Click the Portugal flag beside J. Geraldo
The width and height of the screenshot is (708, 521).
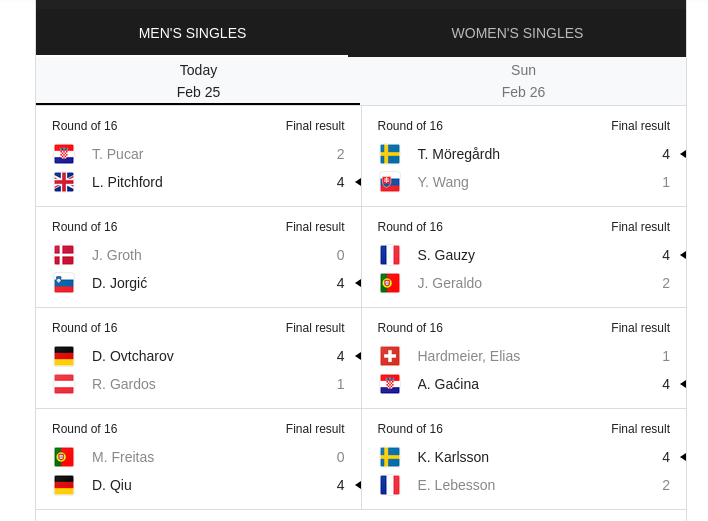coord(390,284)
